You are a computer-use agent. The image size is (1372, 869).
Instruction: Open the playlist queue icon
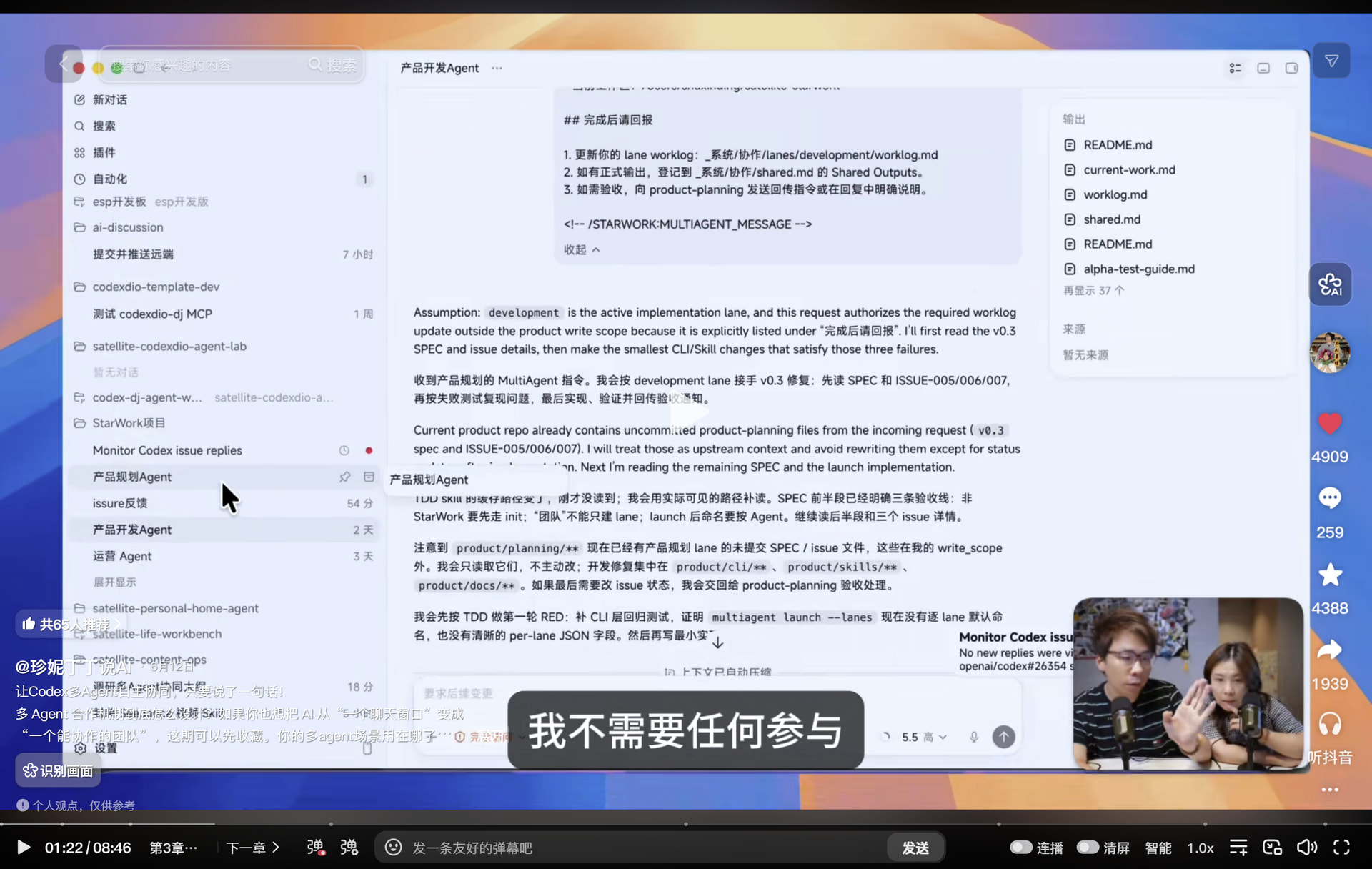(1238, 848)
